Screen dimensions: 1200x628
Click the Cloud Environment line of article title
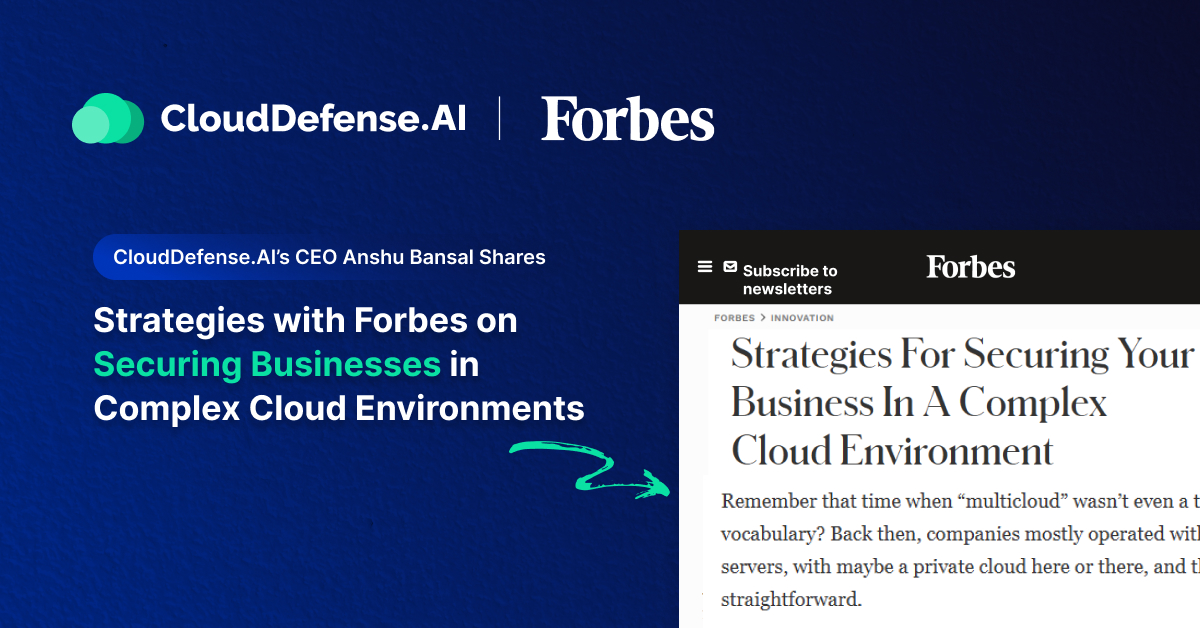click(892, 451)
